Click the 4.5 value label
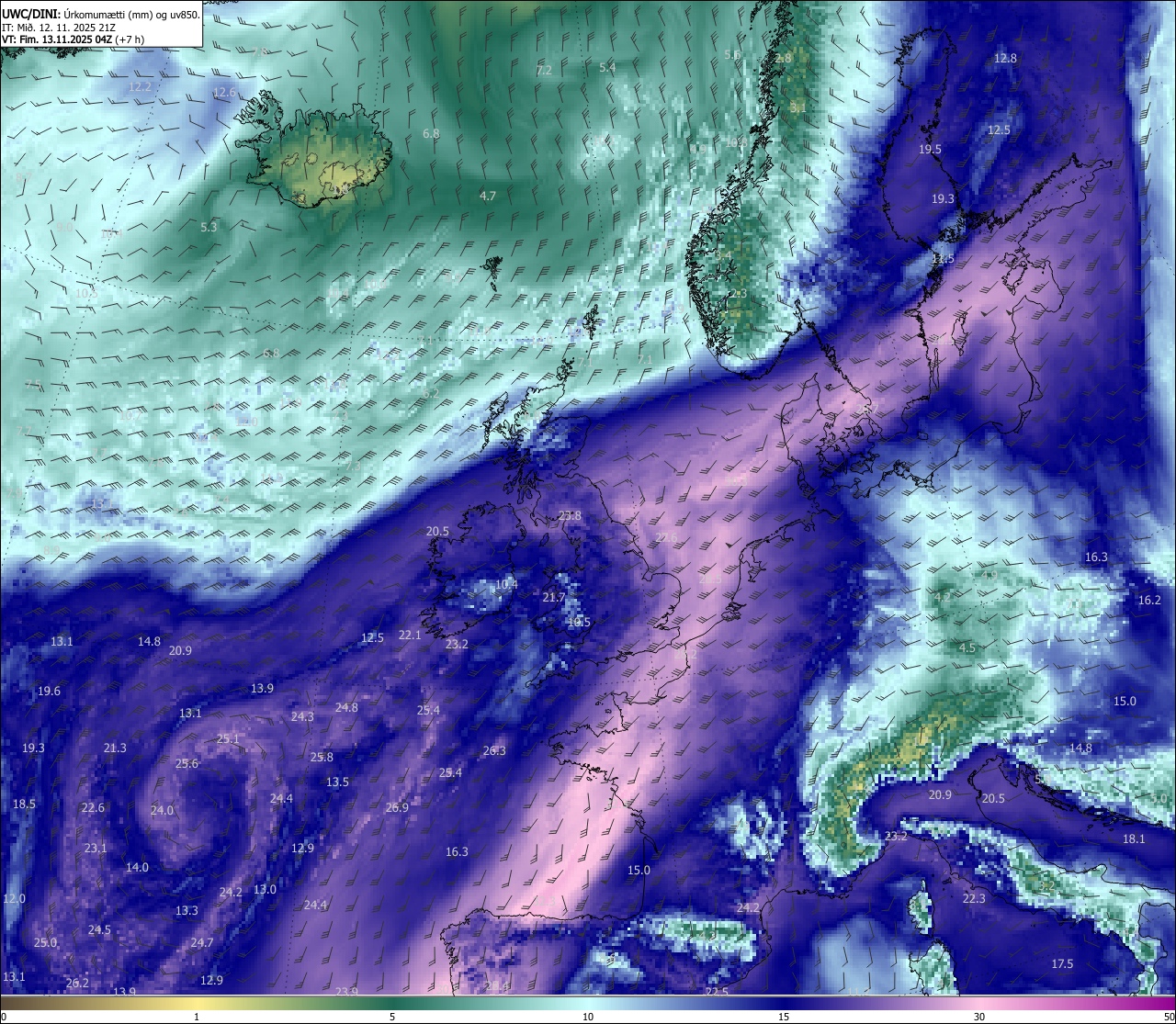This screenshot has height=1024, width=1176. point(967,648)
